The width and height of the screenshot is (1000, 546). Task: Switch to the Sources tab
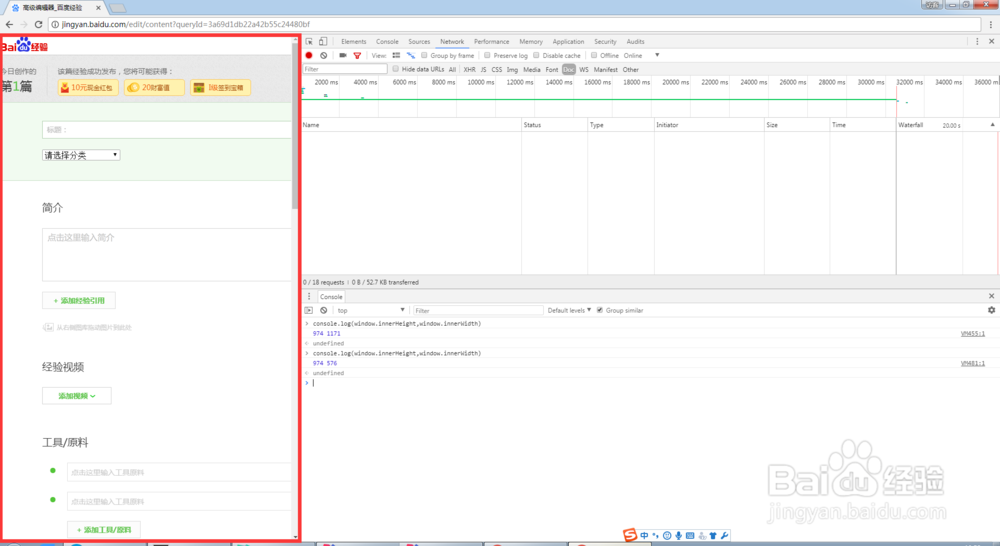point(419,41)
